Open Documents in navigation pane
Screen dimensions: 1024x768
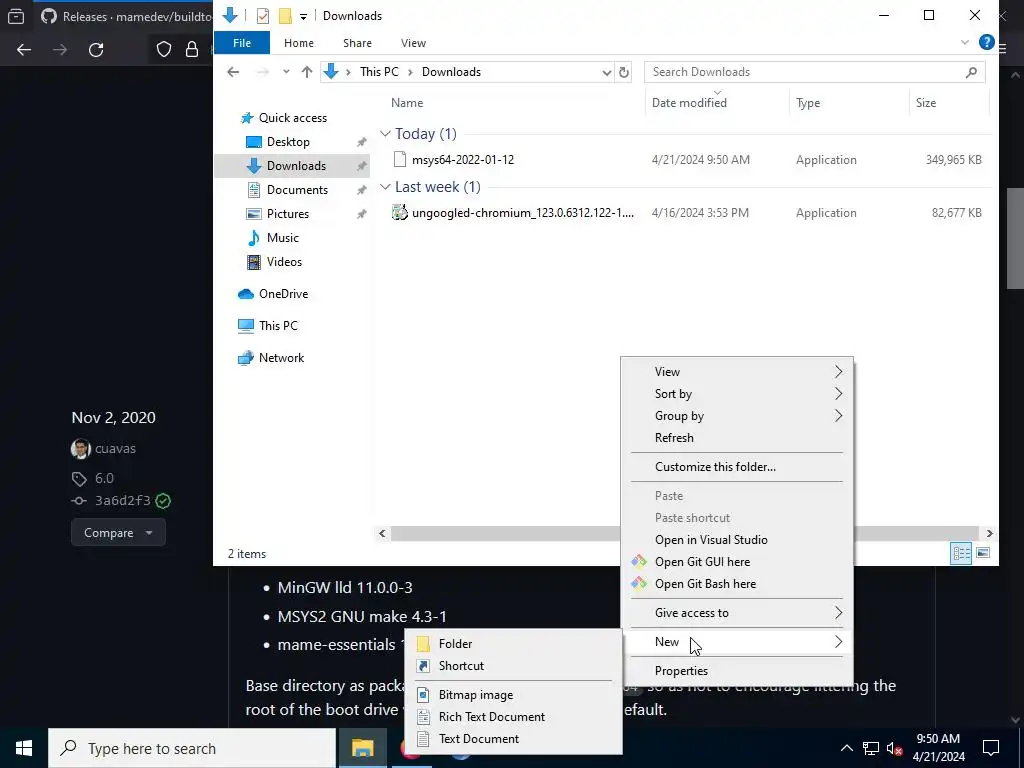[x=297, y=189]
